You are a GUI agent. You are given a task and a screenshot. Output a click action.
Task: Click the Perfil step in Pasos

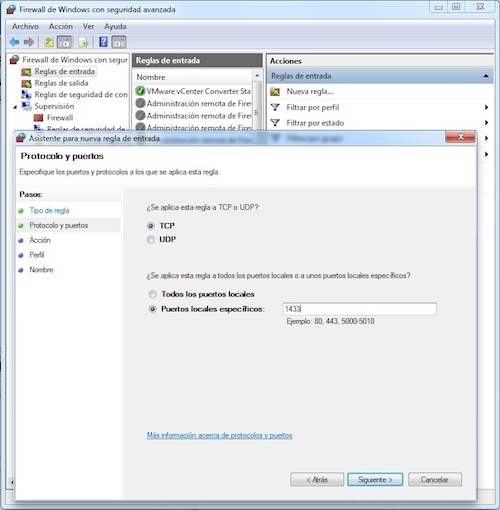pyautogui.click(x=37, y=255)
